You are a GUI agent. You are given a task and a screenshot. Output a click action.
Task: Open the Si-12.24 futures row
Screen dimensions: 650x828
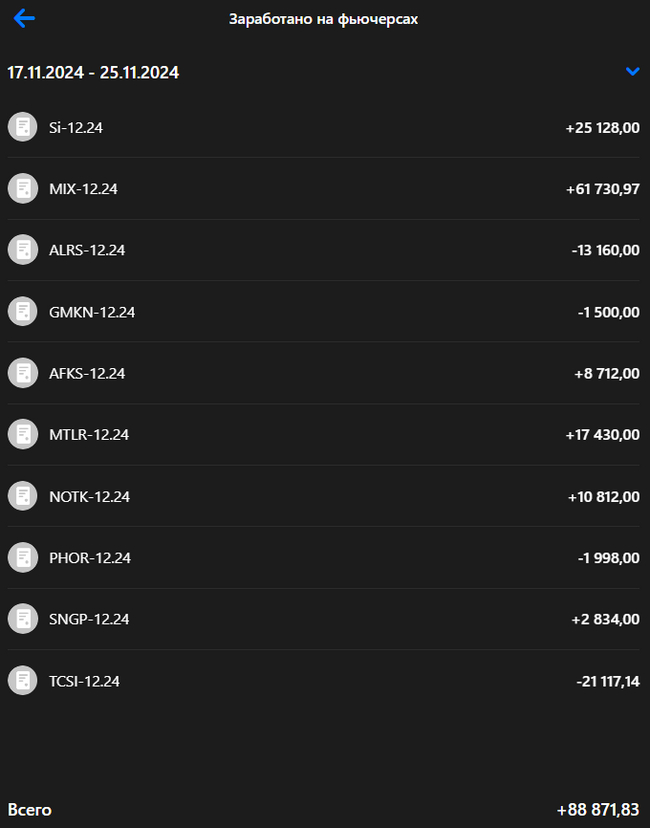pyautogui.click(x=76, y=127)
